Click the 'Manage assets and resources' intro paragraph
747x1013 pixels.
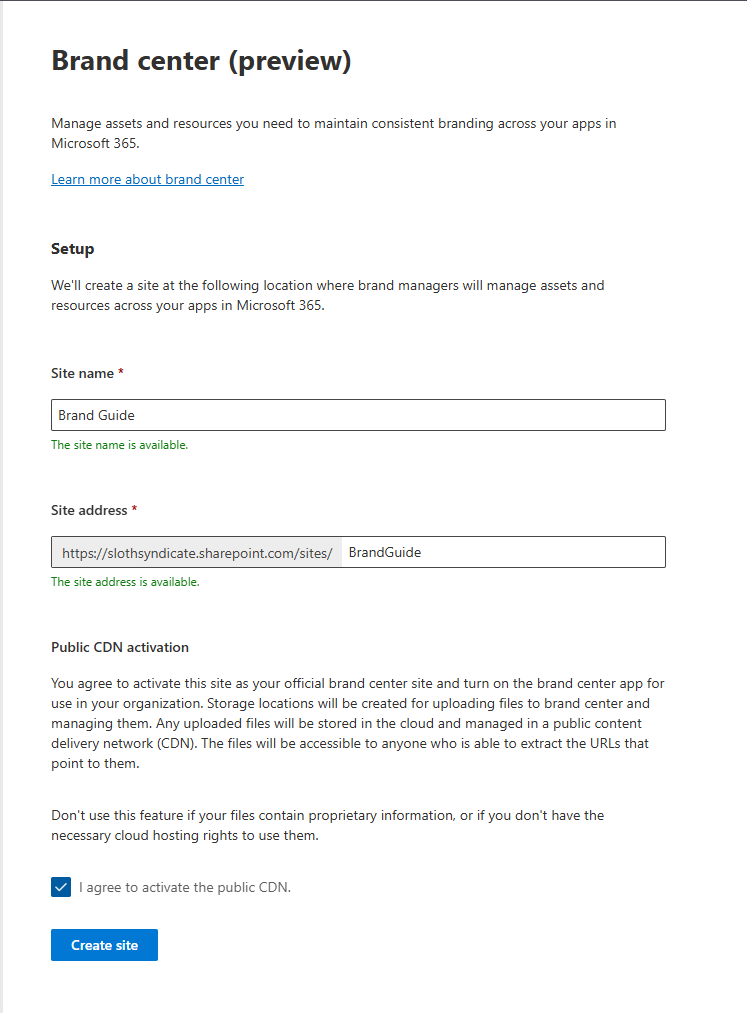(x=333, y=133)
